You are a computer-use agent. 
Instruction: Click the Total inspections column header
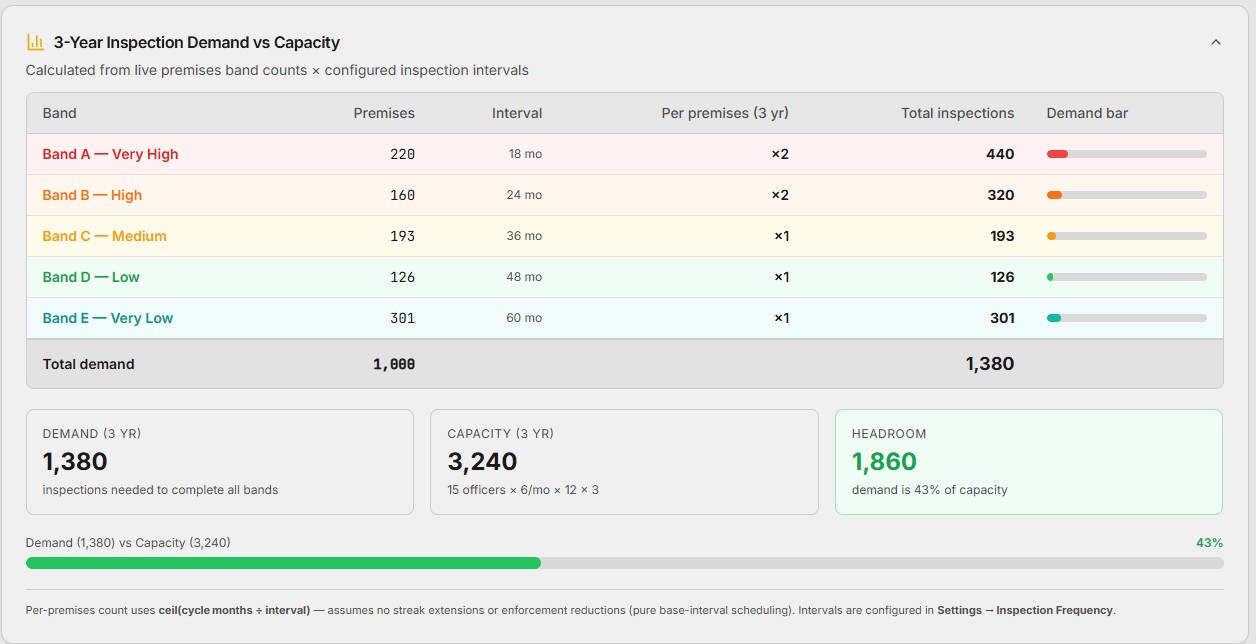pyautogui.click(x=957, y=113)
